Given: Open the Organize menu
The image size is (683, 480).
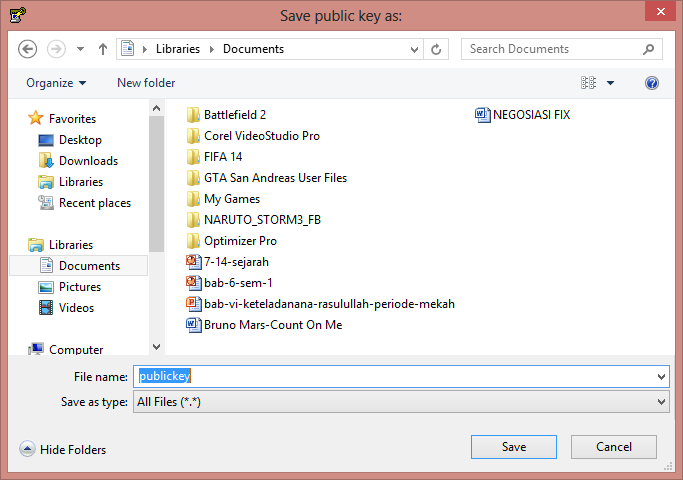Looking at the screenshot, I should [56, 83].
